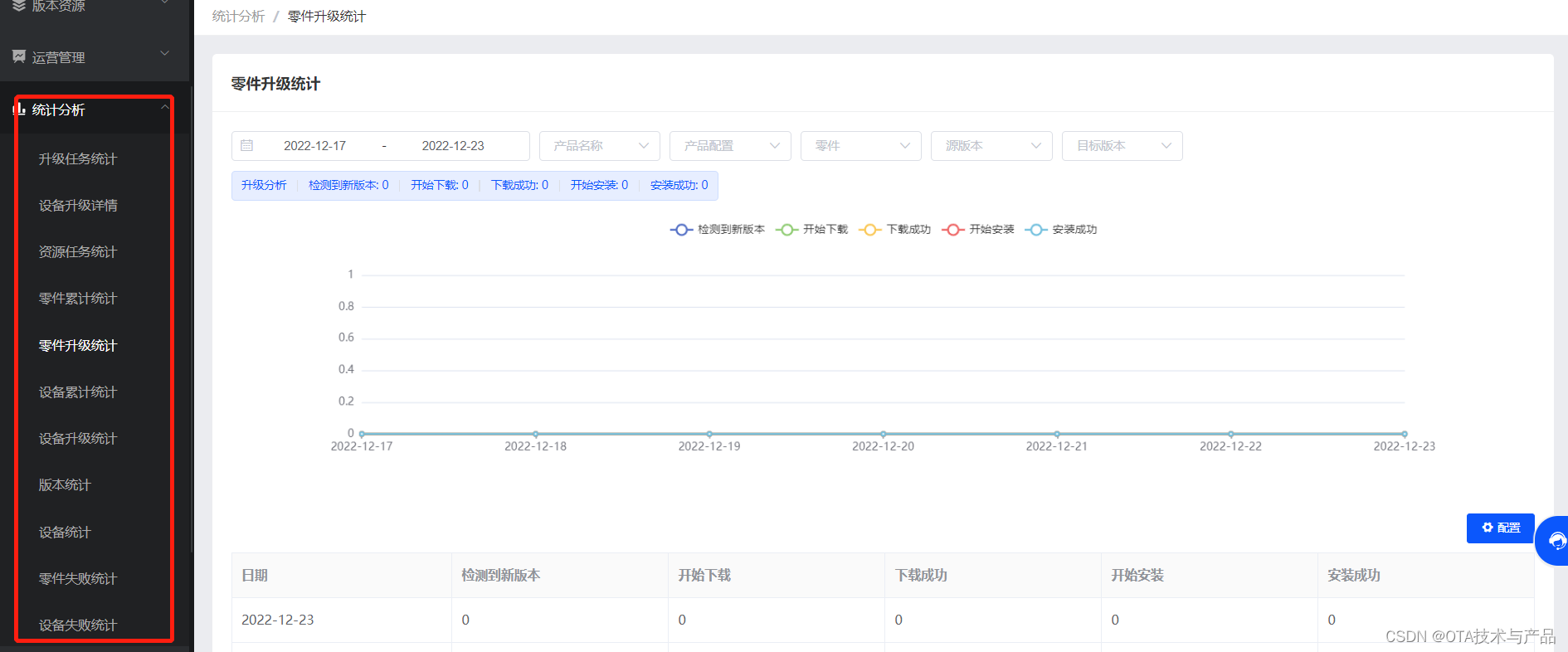The width and height of the screenshot is (1568, 652).
Task: Collapse the 统计分析 menu chevron
Action: (165, 108)
